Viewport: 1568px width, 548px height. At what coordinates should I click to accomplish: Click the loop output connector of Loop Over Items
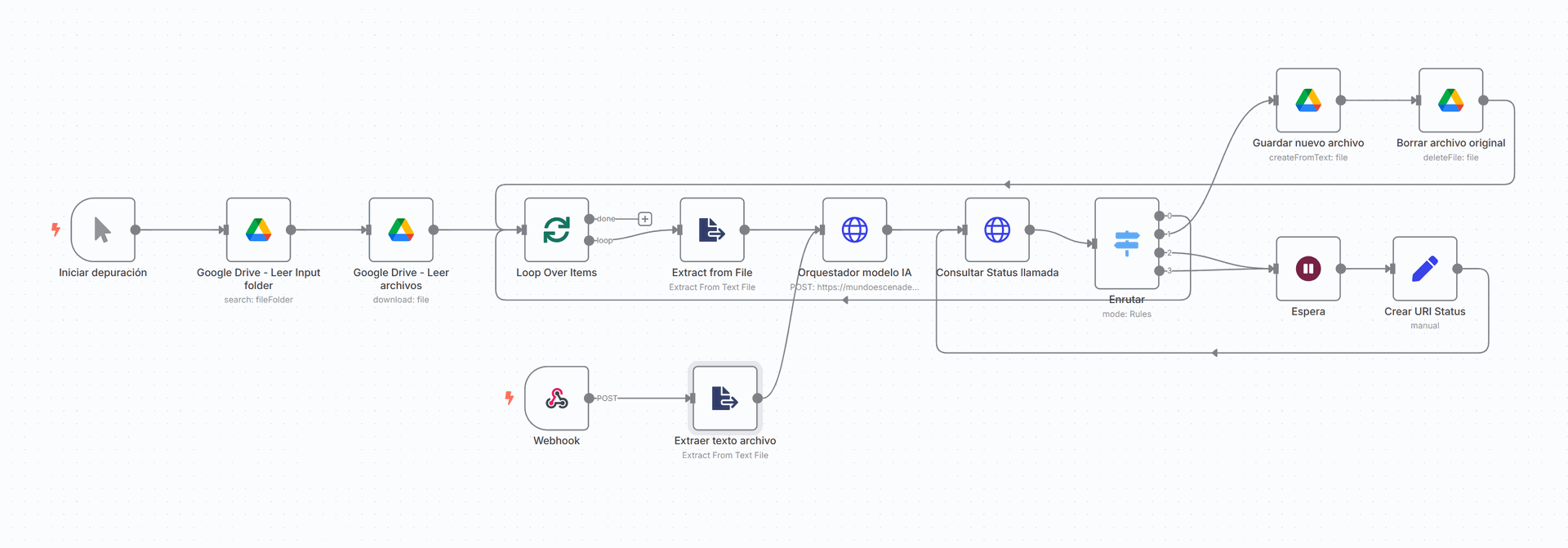590,240
